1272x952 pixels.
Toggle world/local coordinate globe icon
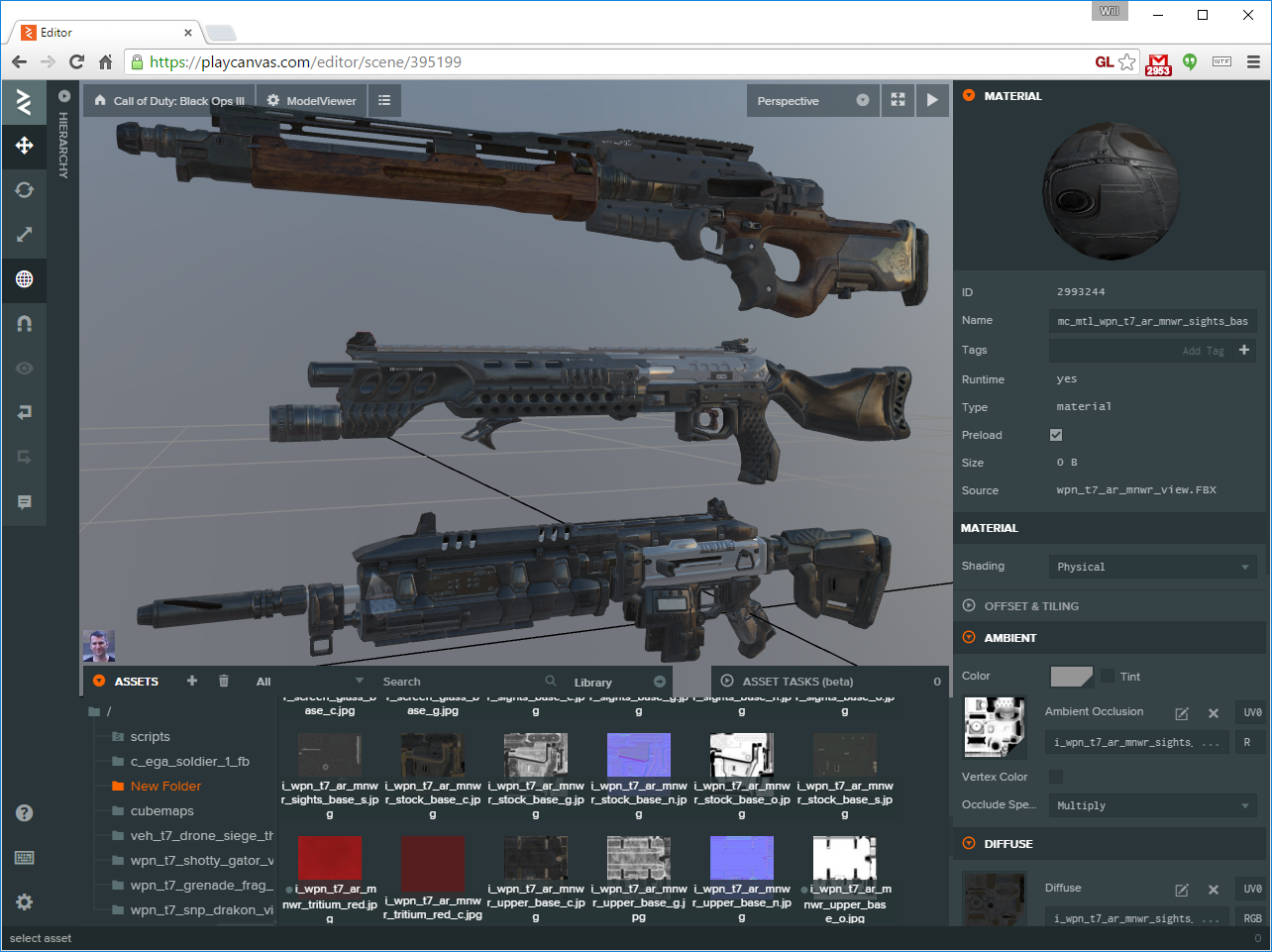point(24,279)
